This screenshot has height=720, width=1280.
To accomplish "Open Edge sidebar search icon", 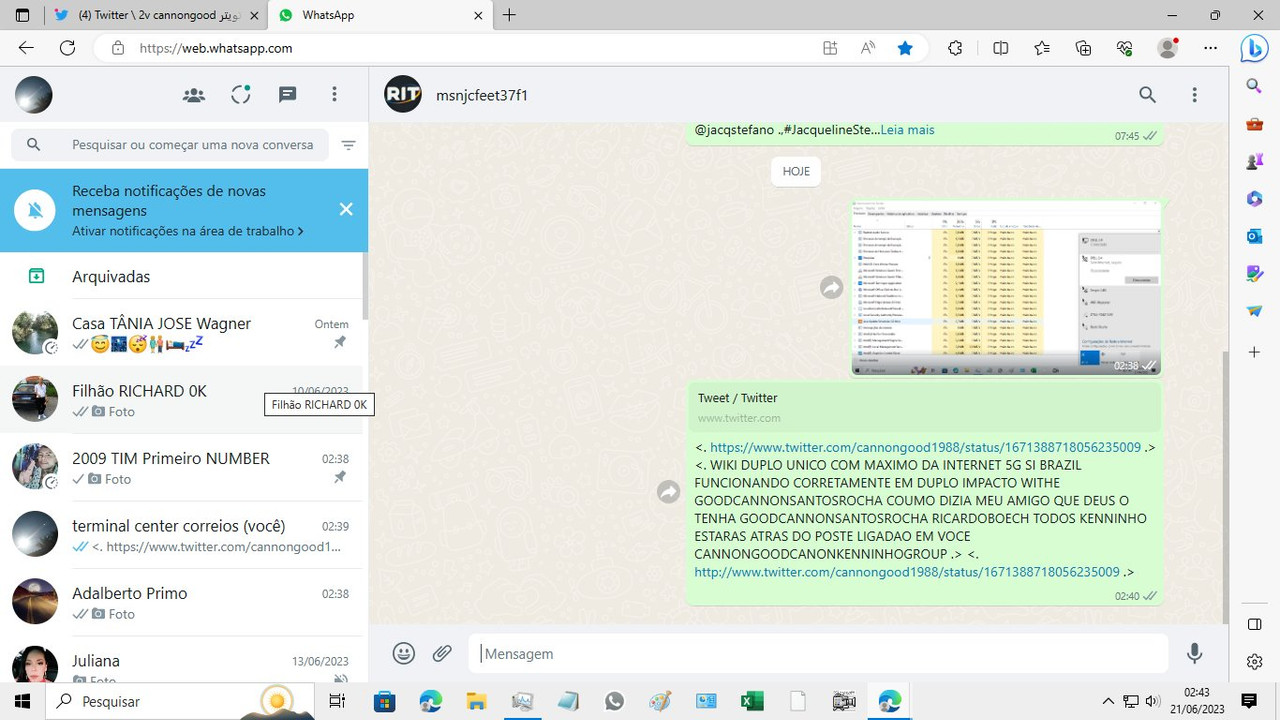I will click(1254, 87).
